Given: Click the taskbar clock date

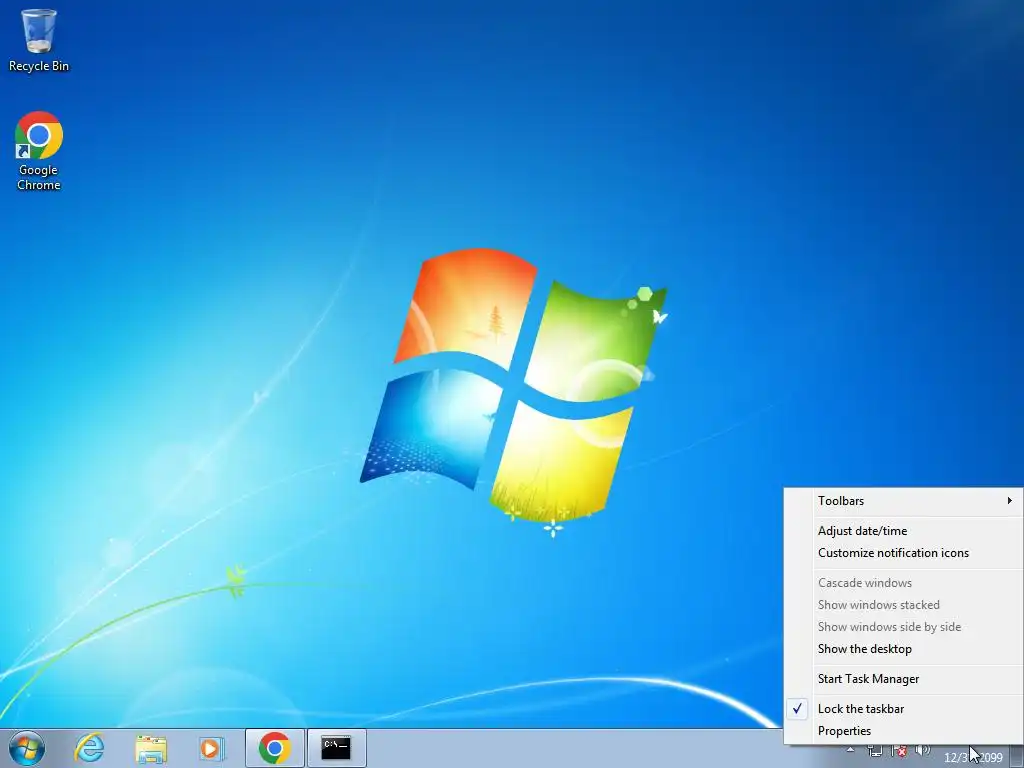Looking at the screenshot, I should coord(973,758).
